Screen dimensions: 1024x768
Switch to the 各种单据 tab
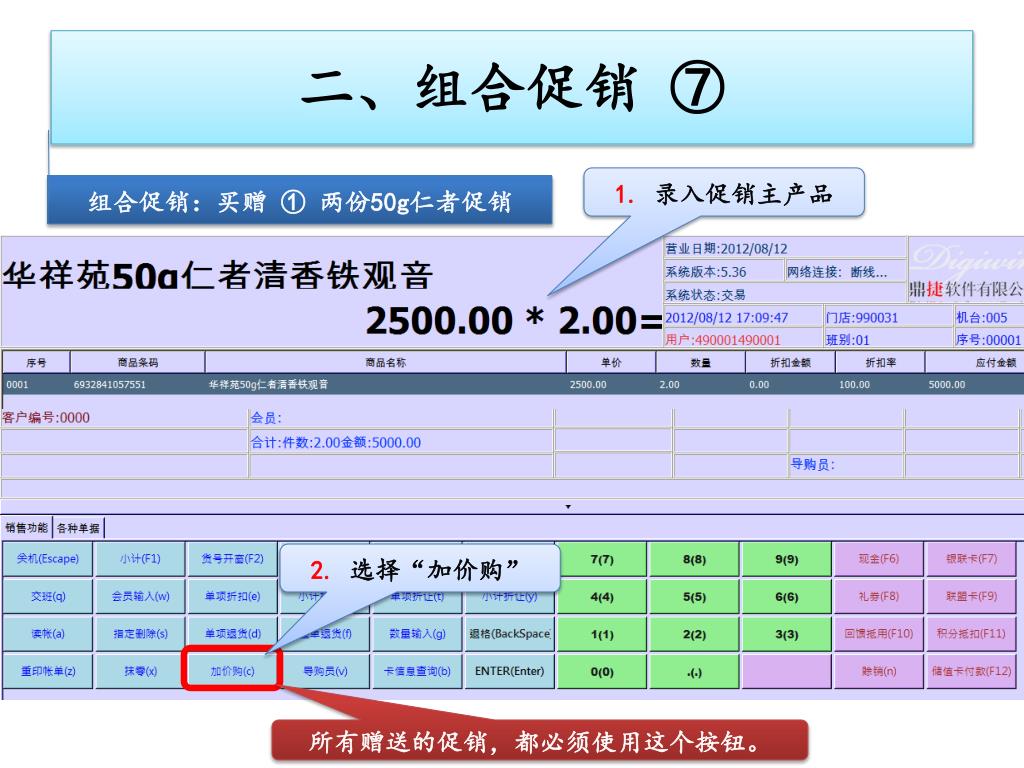pos(78,528)
